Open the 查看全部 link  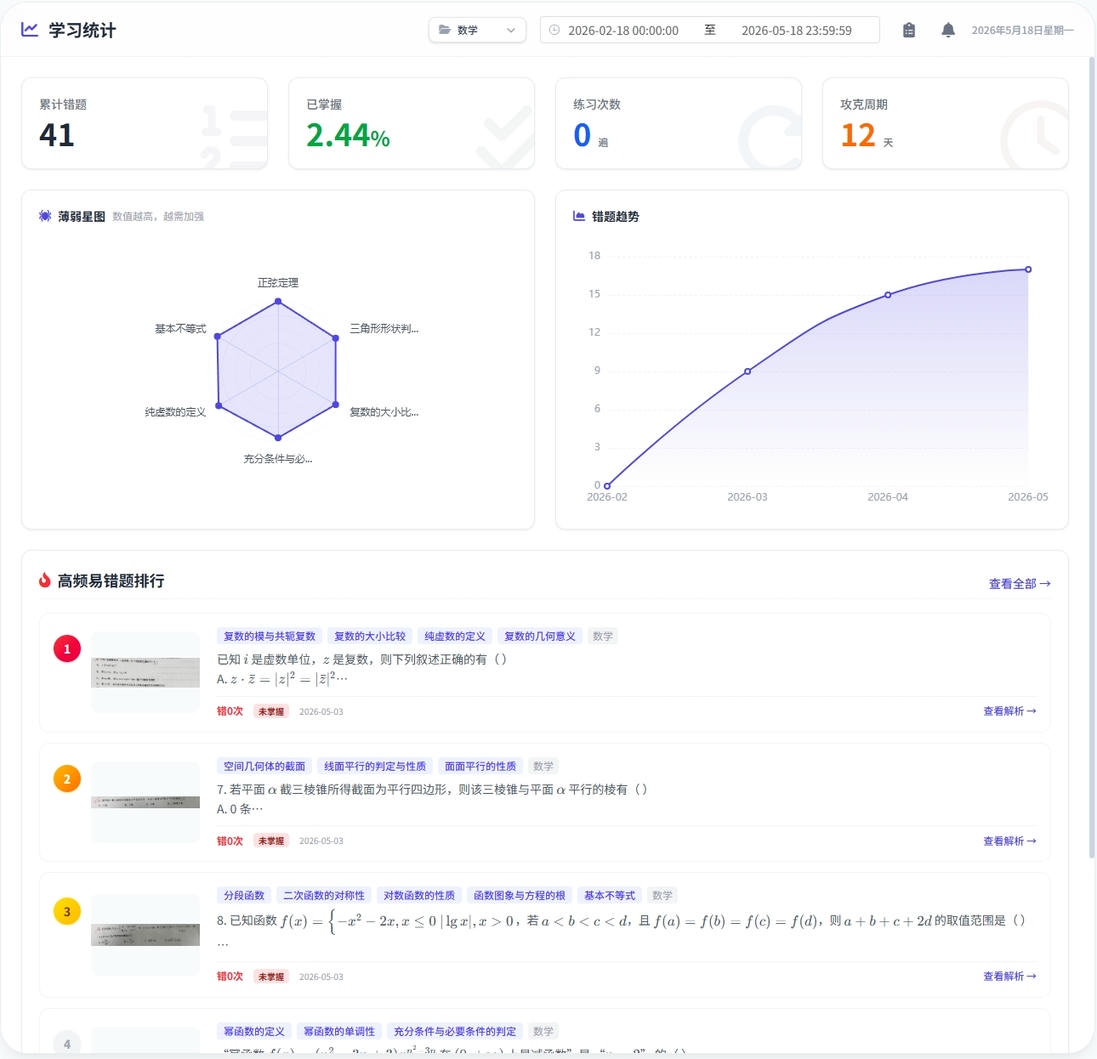click(x=1019, y=583)
